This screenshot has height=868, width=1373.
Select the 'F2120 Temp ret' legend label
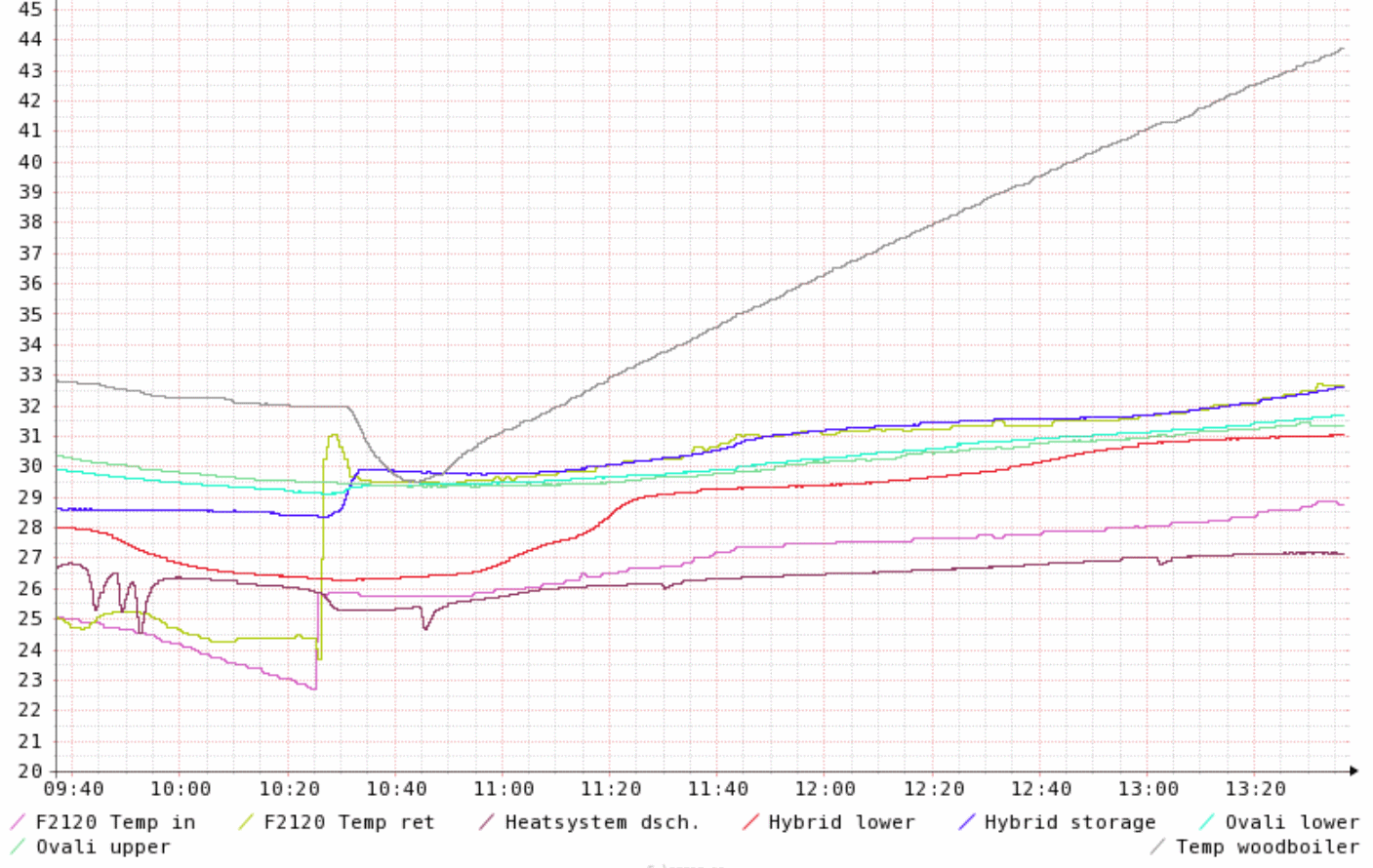pos(348,822)
